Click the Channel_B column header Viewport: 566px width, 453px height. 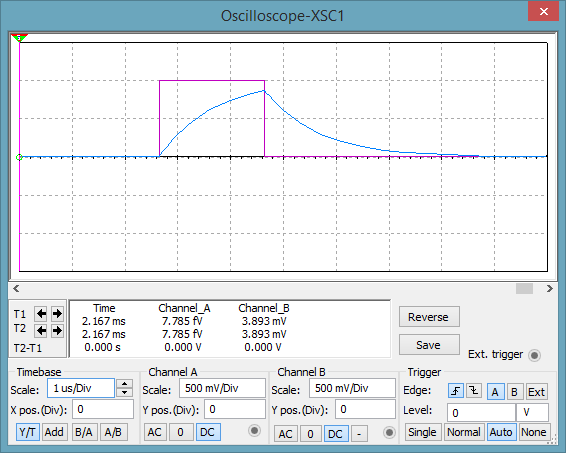click(264, 308)
